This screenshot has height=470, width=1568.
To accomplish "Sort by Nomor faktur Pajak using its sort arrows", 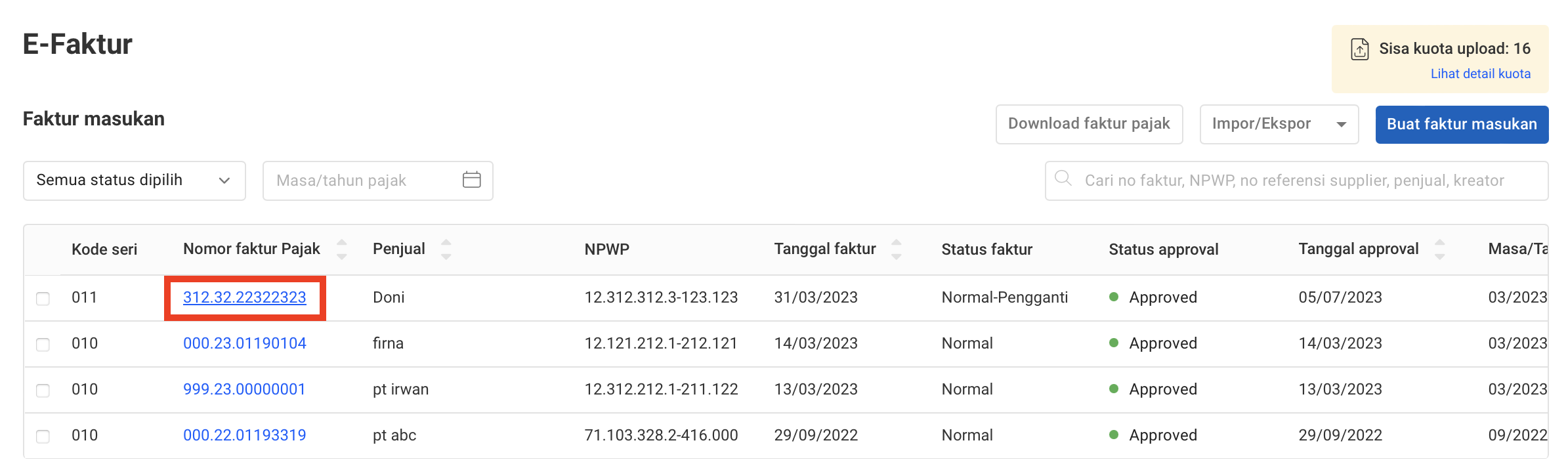I will pos(342,249).
